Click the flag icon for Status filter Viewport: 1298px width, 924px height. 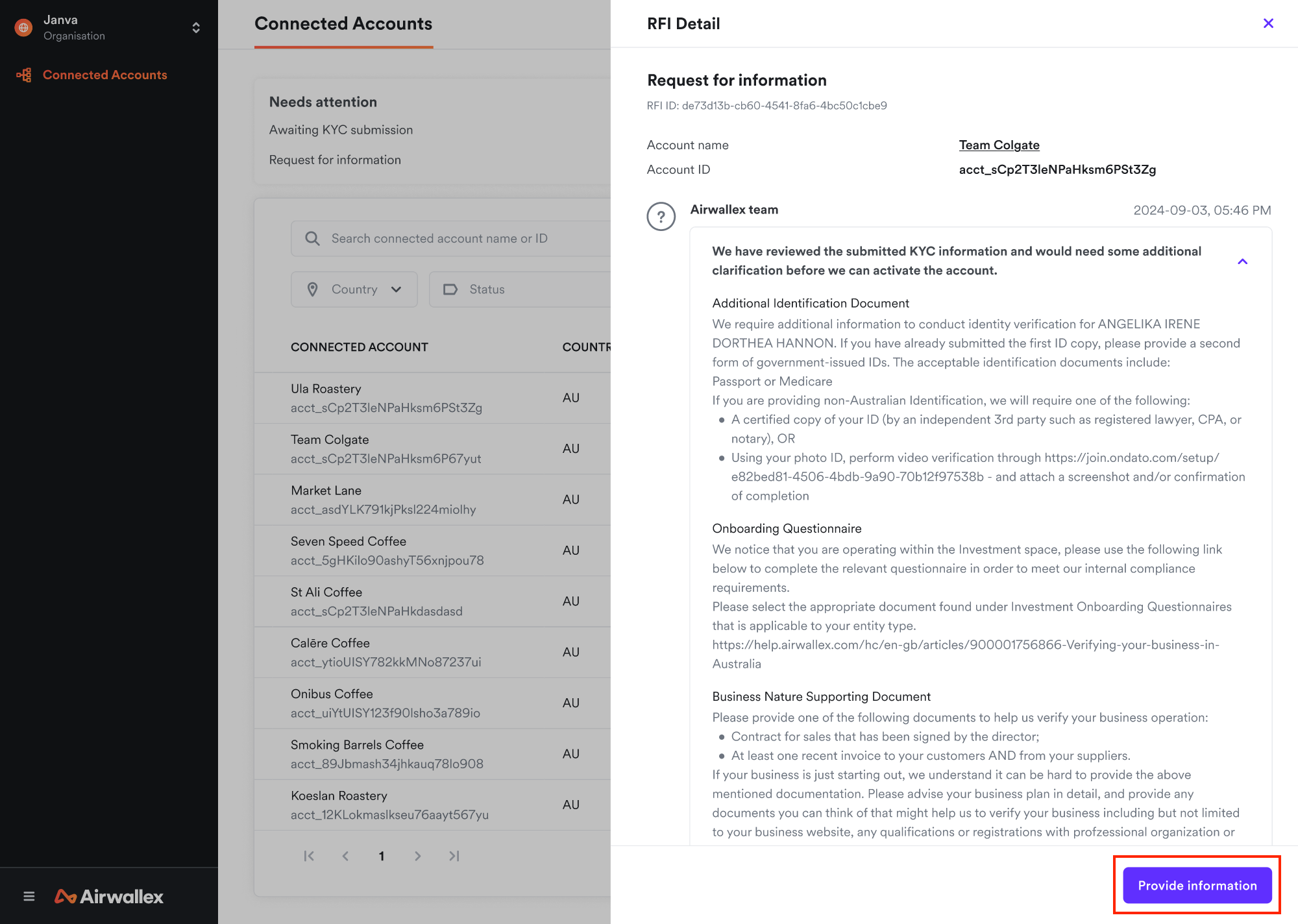point(451,289)
